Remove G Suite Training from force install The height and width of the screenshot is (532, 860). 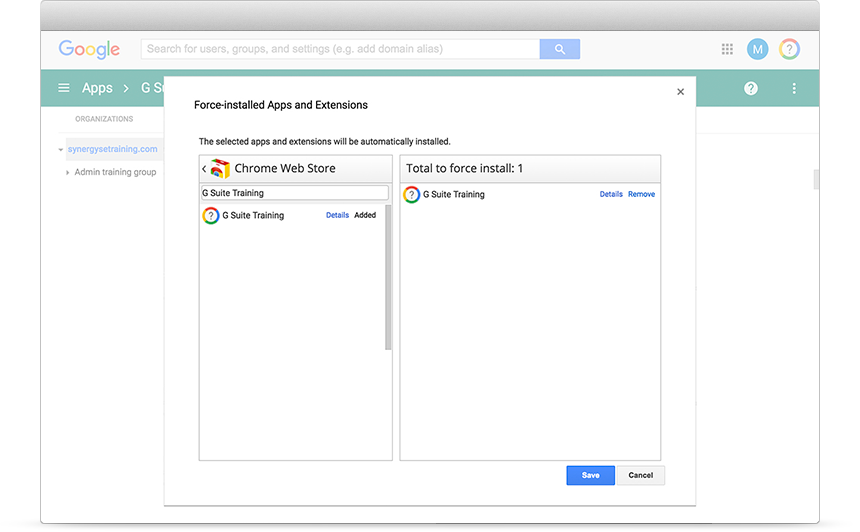pos(641,194)
